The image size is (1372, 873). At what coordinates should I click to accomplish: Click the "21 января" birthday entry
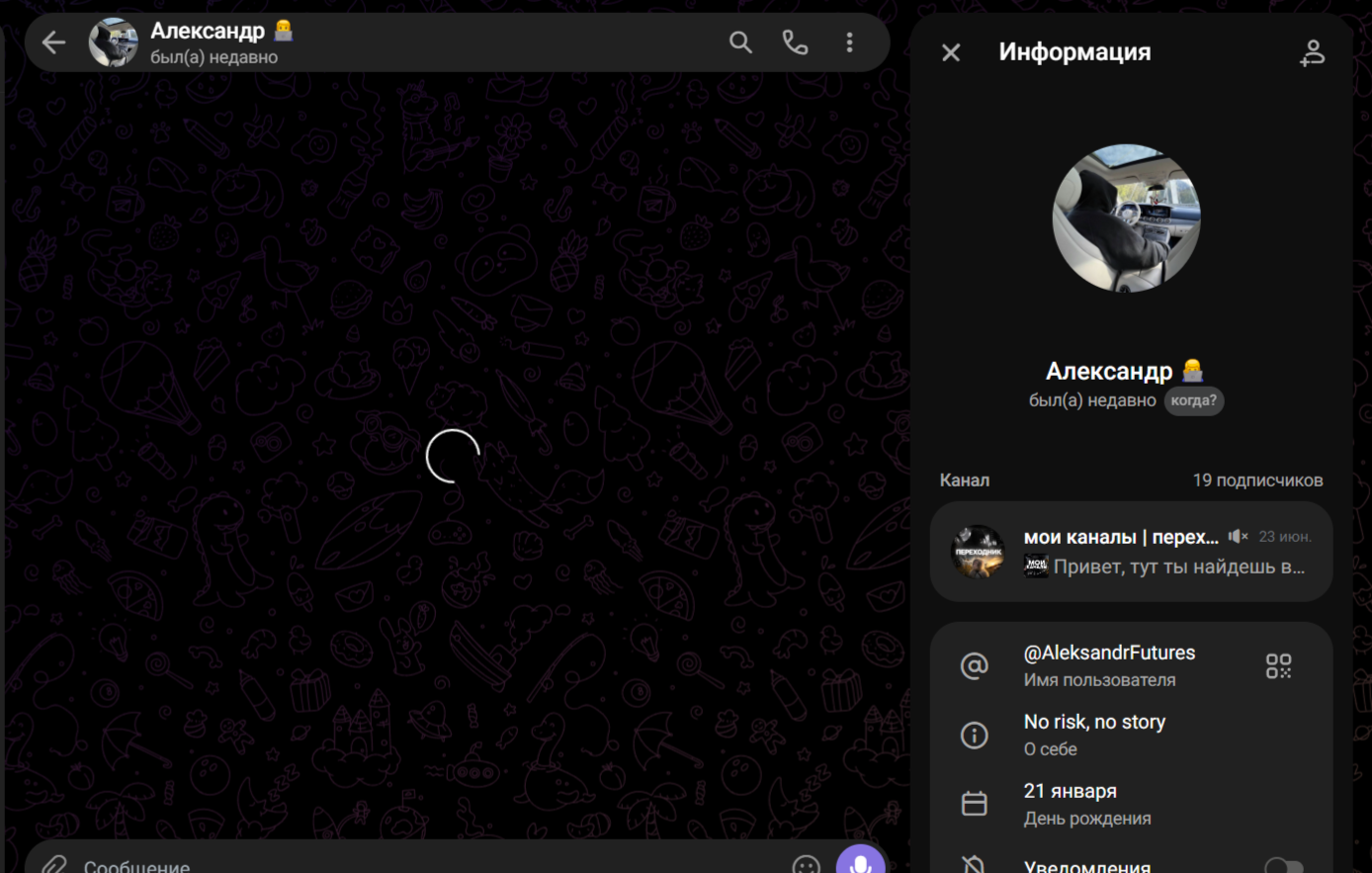(x=1071, y=791)
